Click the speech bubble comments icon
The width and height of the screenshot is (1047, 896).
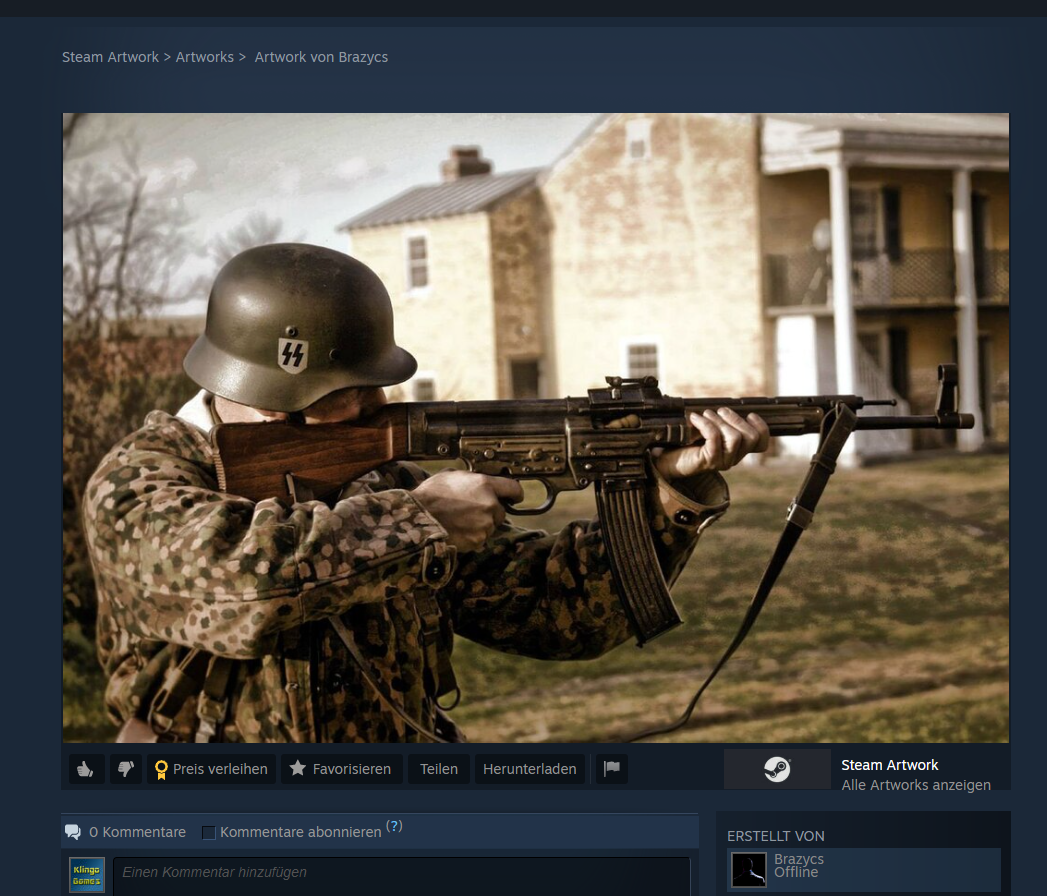(73, 832)
